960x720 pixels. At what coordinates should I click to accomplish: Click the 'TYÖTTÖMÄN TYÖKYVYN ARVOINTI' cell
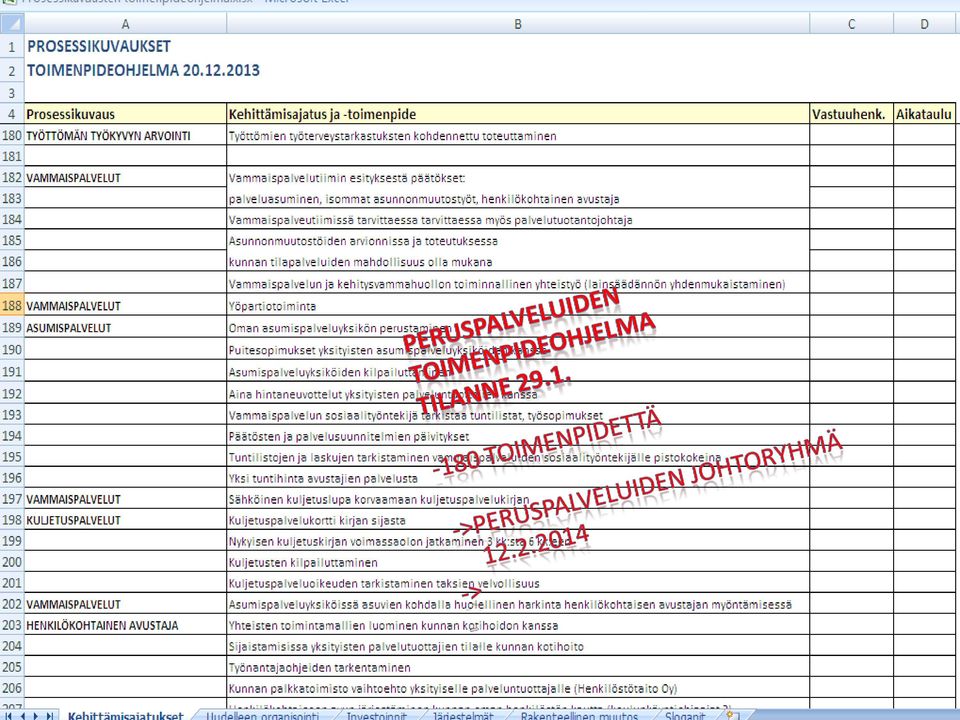(x=126, y=135)
